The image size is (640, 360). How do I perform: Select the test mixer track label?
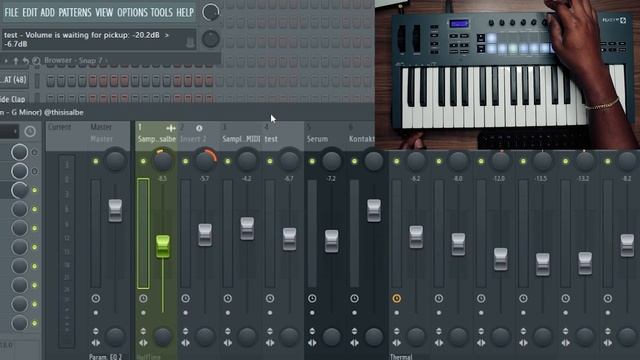tap(271, 139)
